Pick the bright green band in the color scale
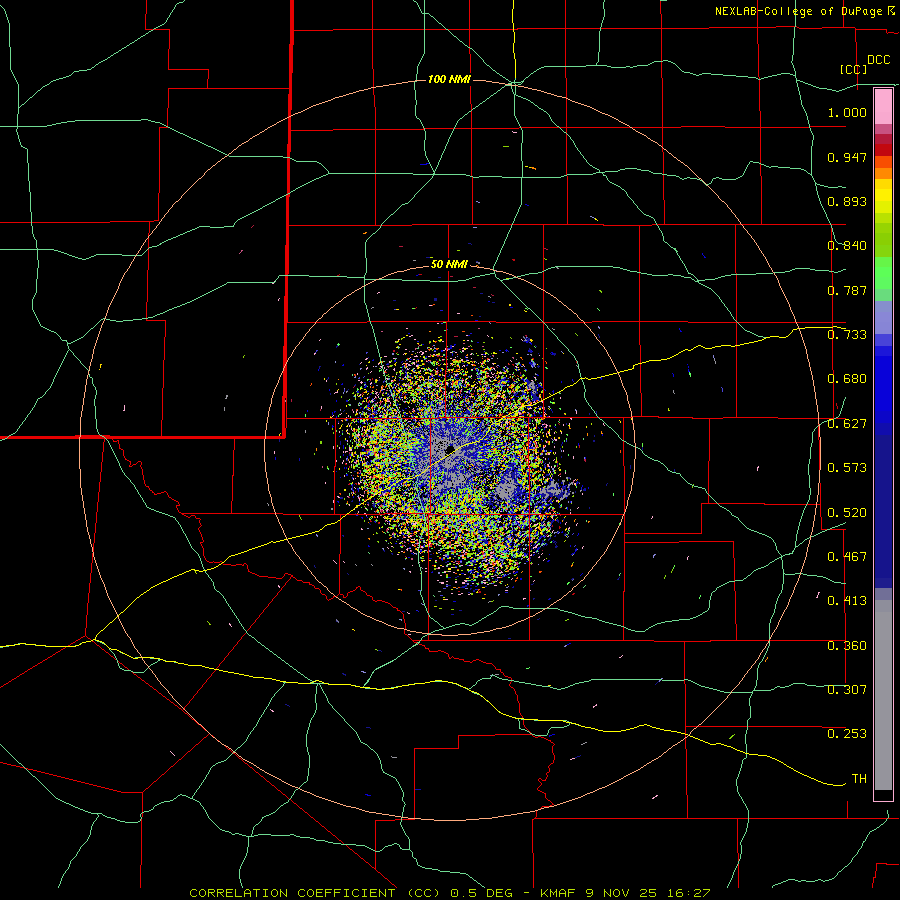 coord(883,273)
